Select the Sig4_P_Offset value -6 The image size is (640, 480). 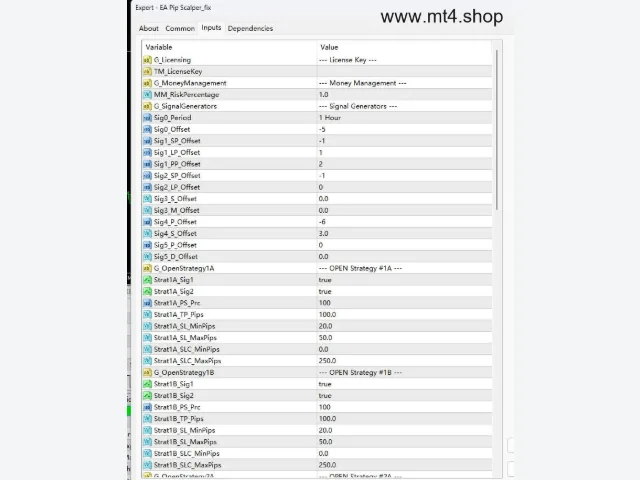pos(322,222)
